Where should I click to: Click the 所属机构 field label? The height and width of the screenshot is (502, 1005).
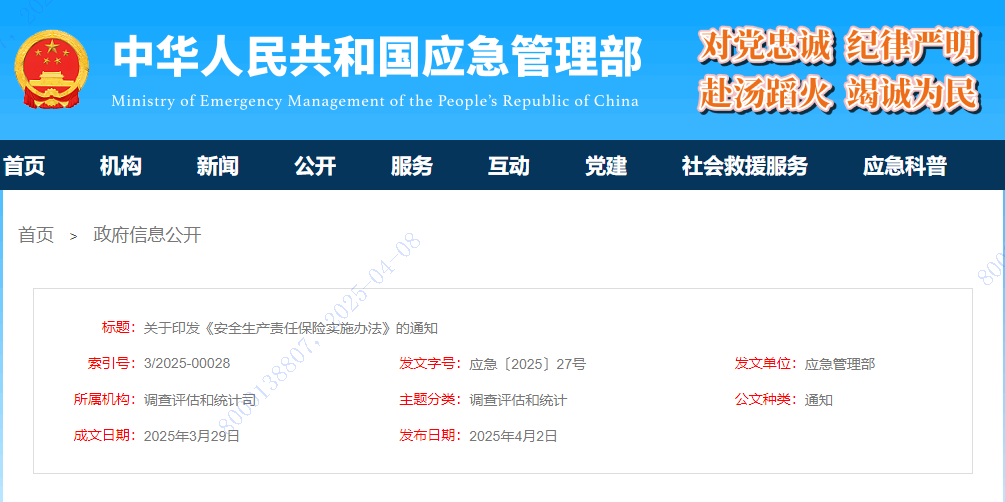(105, 400)
